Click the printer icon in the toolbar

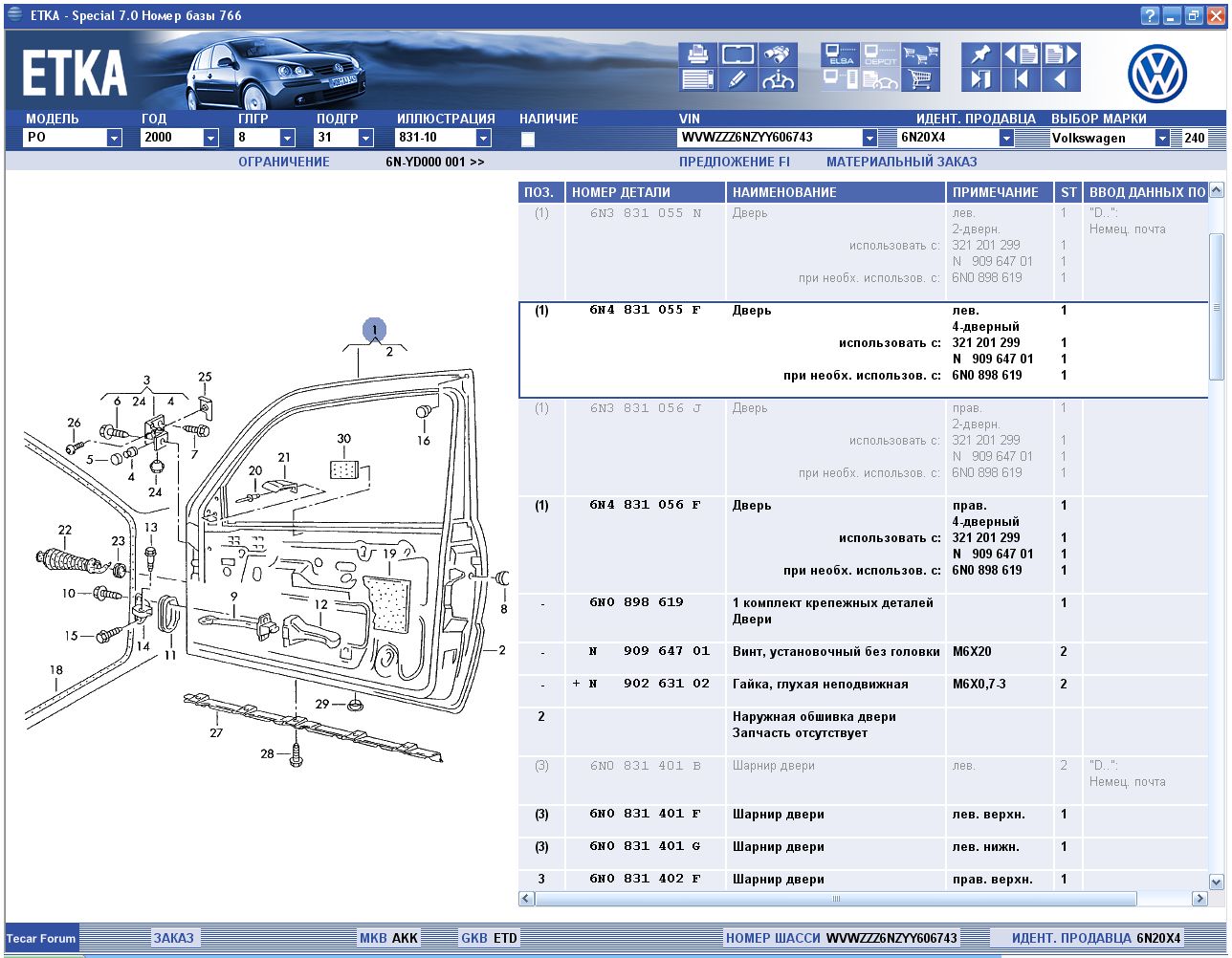click(697, 54)
